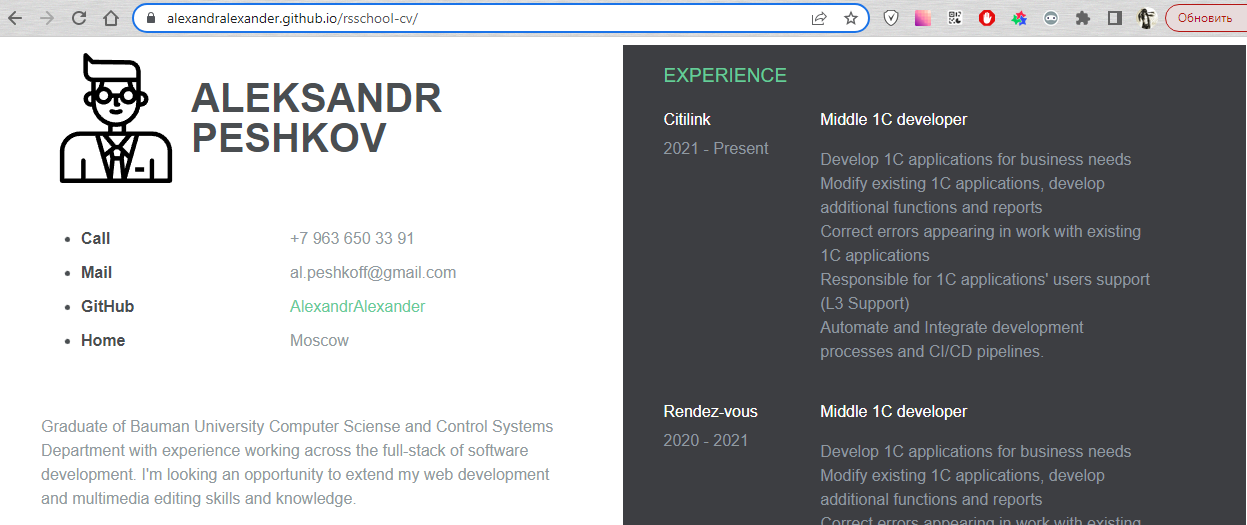Go back to the previous page

point(15,18)
